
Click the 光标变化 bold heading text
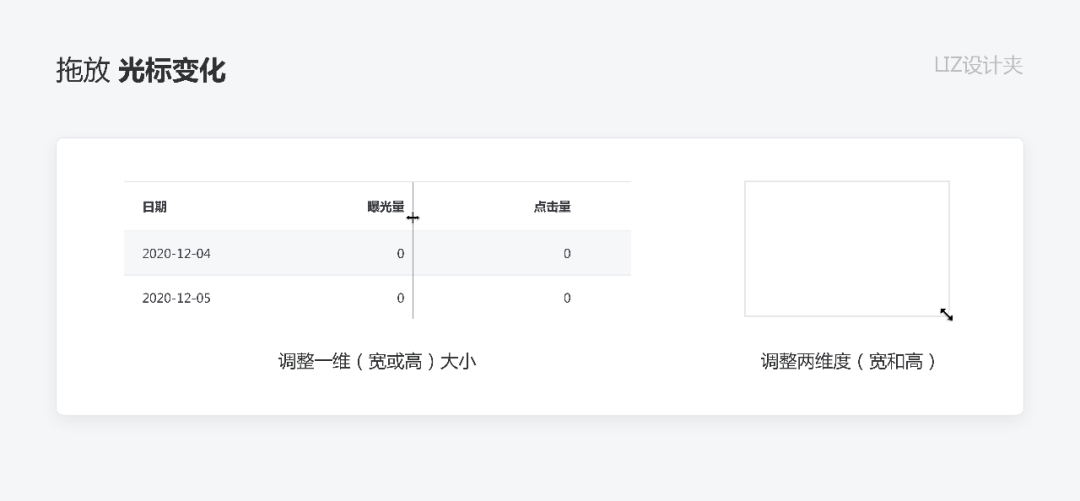click(172, 71)
